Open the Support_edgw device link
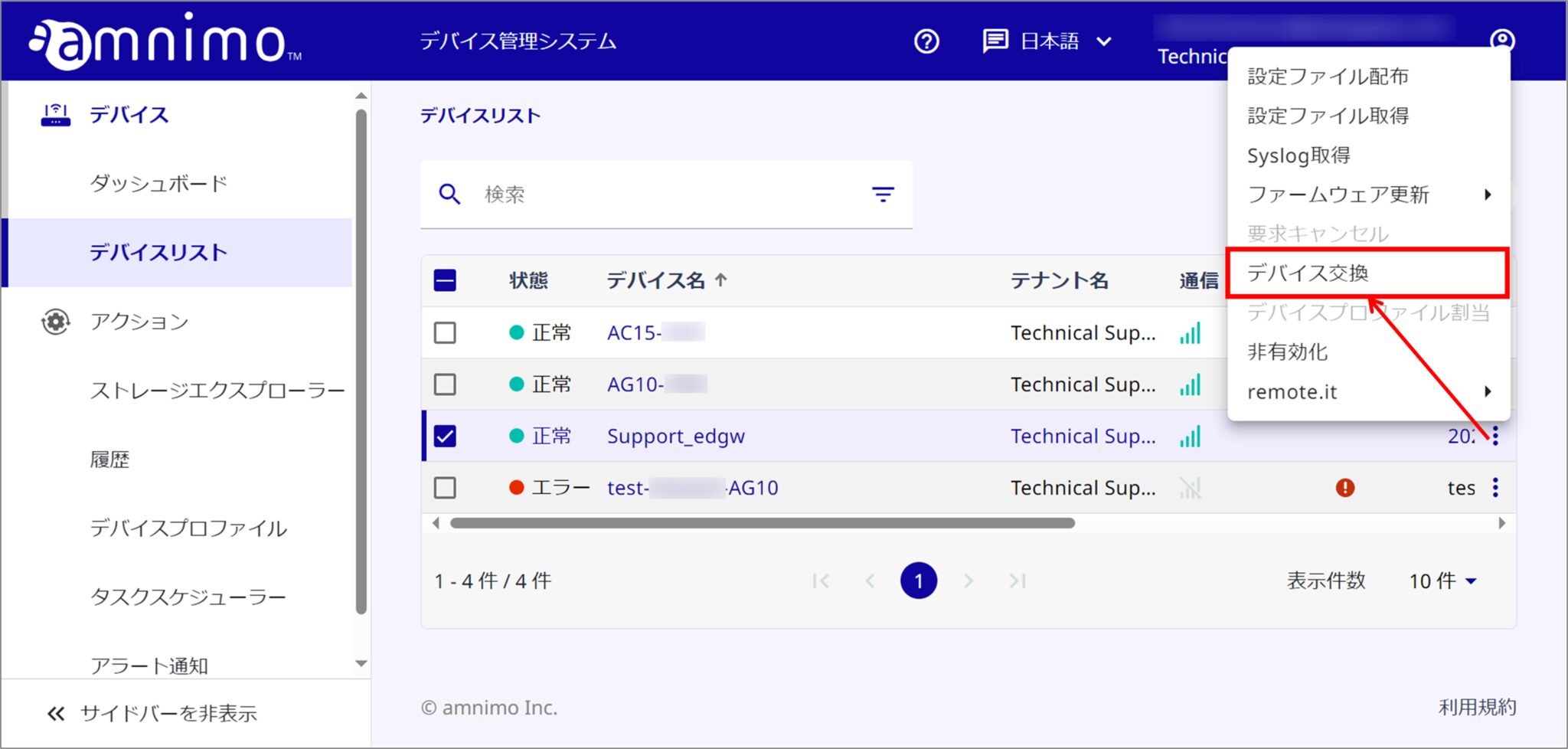The height and width of the screenshot is (749, 1568). coord(675,436)
